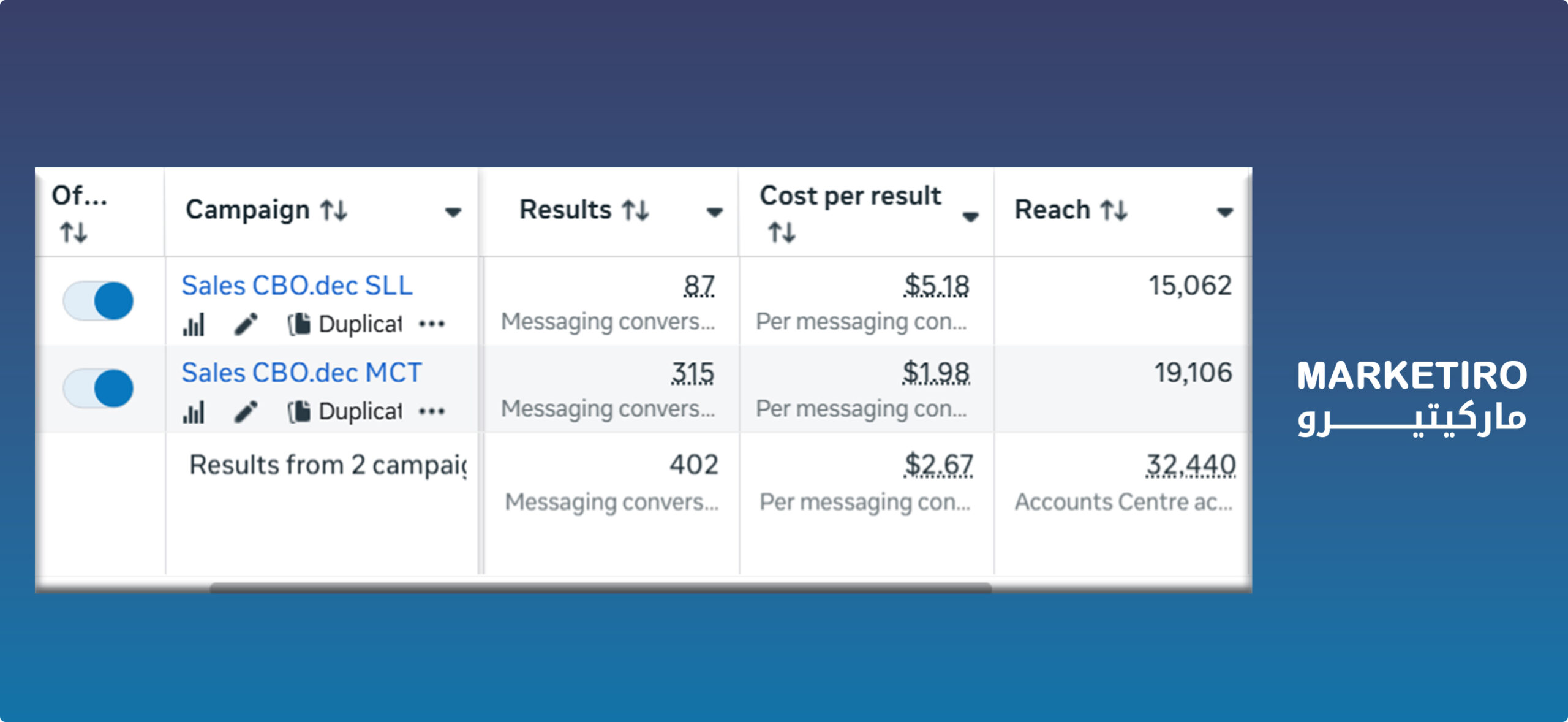
Task: Open Cost per result column dropdown
Action: click(970, 216)
